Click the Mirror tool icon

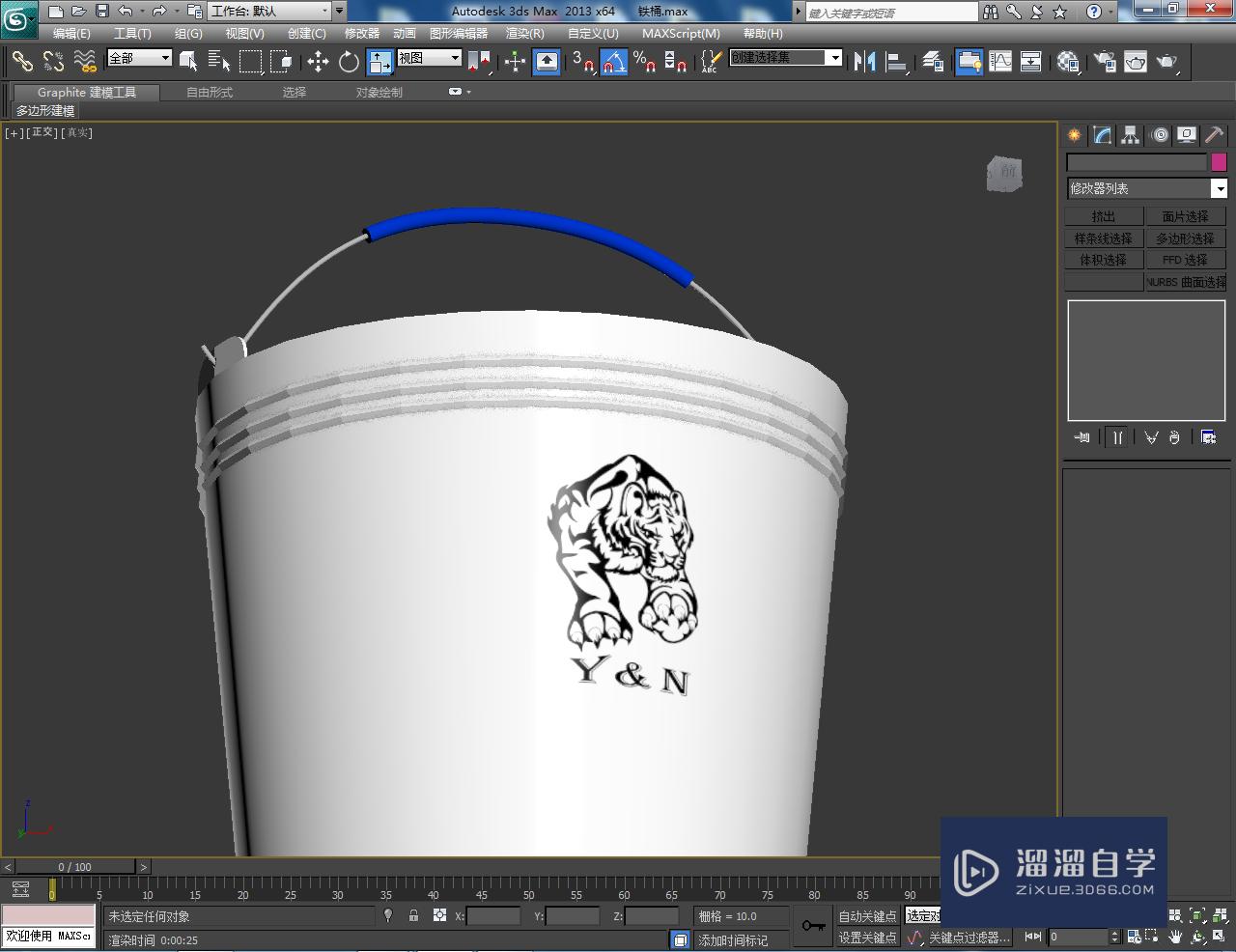[865, 62]
